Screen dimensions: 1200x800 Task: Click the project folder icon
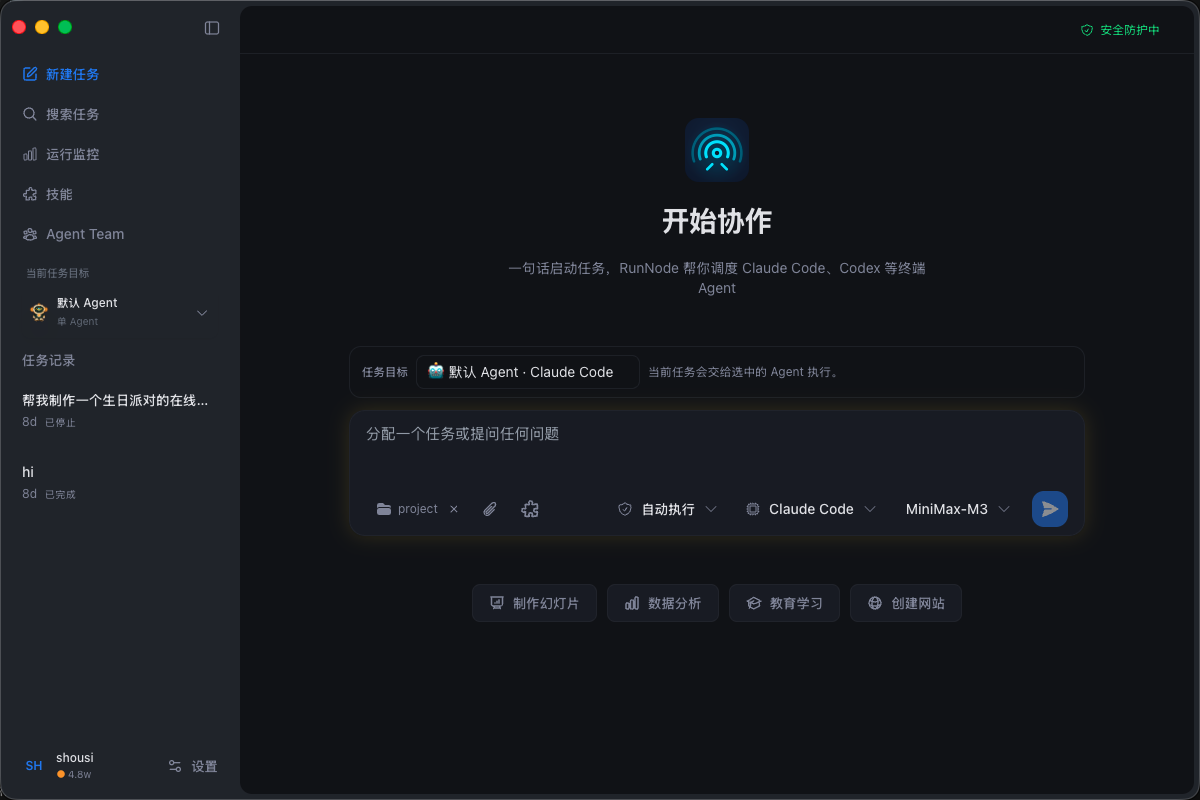(384, 509)
